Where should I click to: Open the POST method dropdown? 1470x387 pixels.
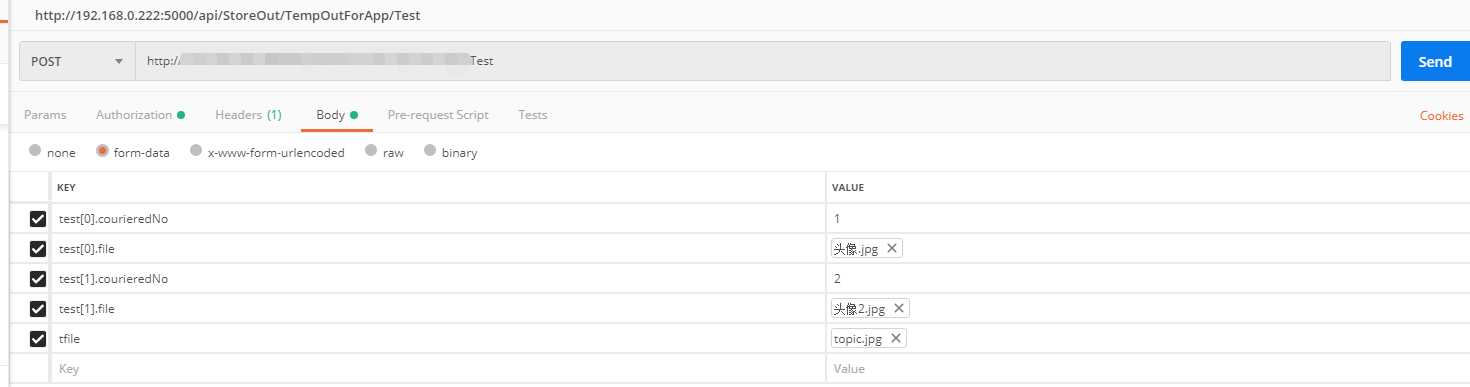tap(78, 61)
